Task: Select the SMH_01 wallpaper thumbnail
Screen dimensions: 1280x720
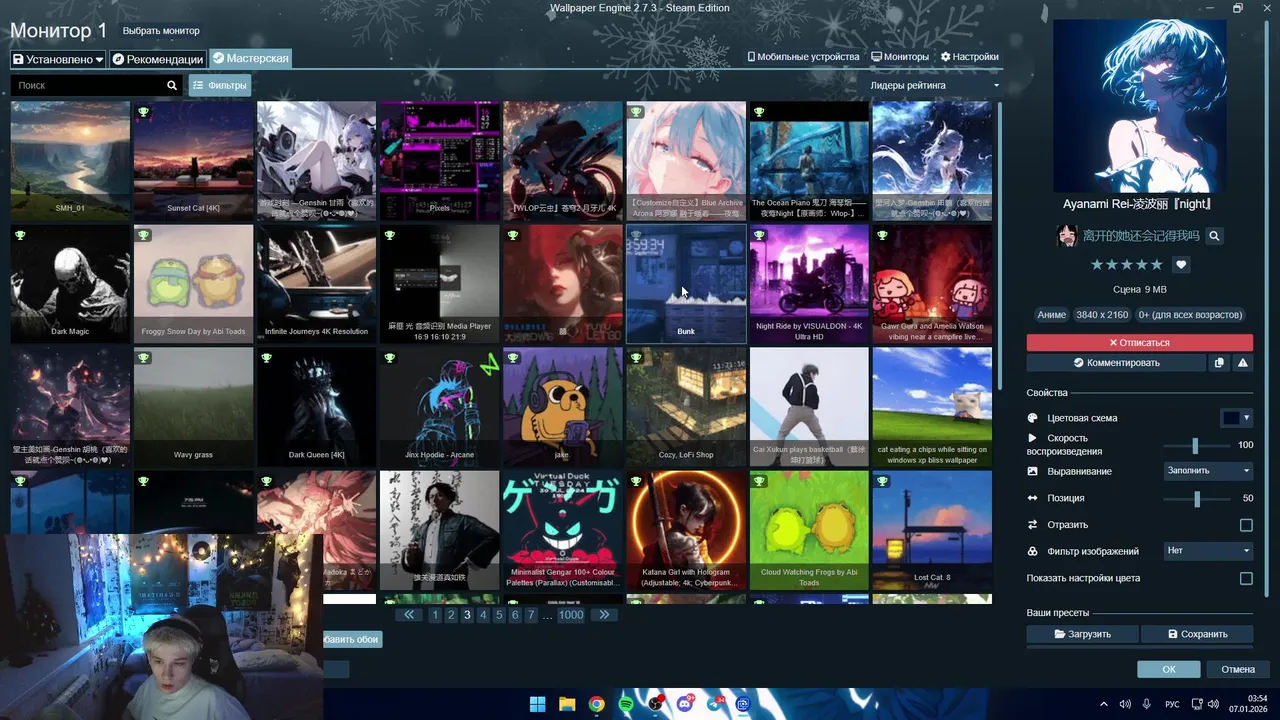Action: point(70,160)
